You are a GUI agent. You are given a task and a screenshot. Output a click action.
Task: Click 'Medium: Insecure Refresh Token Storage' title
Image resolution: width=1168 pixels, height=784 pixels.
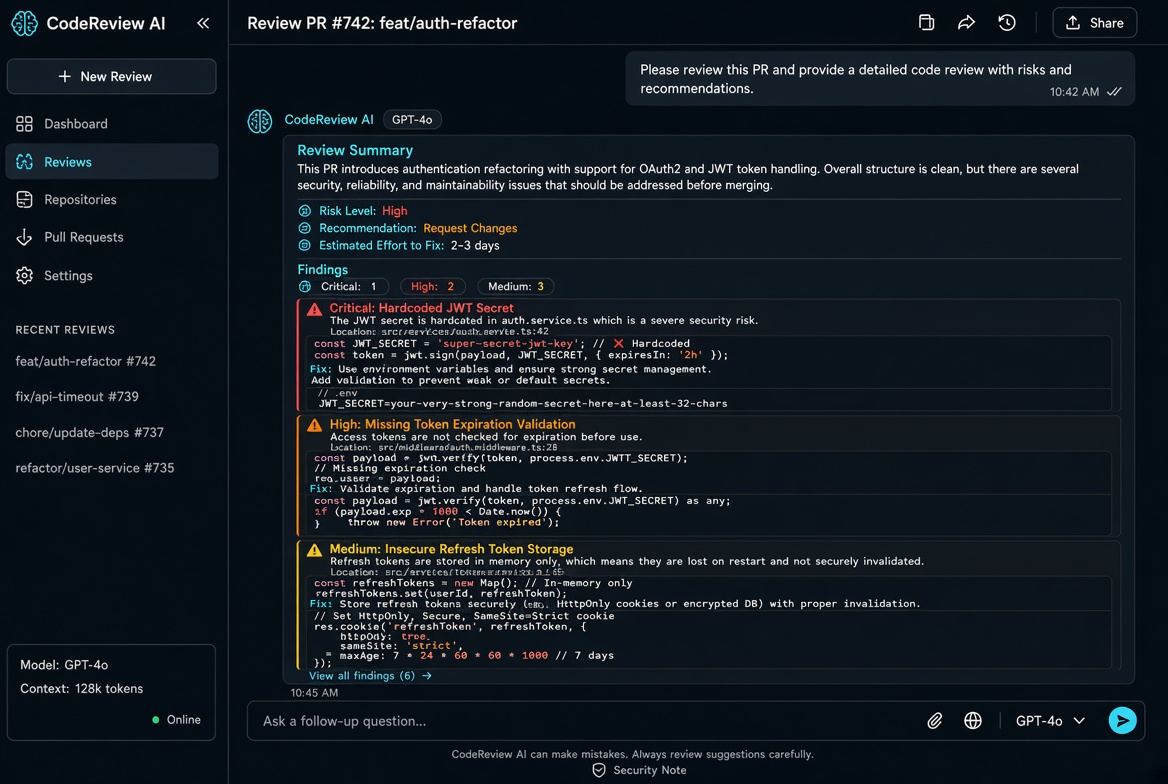tap(451, 549)
